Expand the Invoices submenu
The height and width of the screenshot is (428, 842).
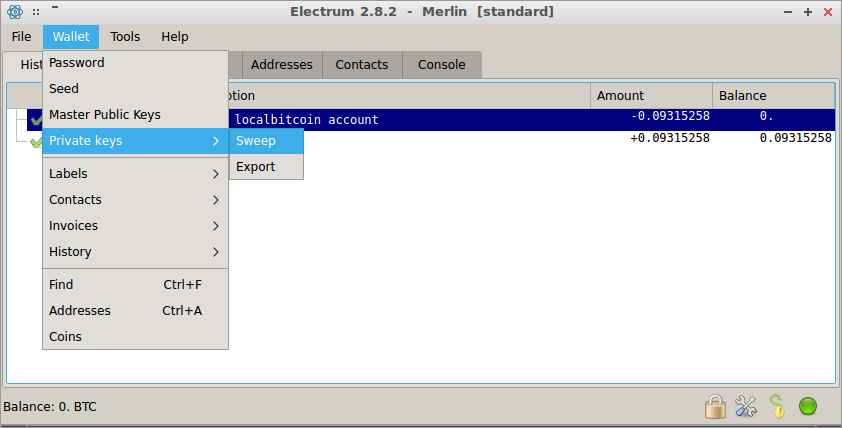click(x=135, y=226)
